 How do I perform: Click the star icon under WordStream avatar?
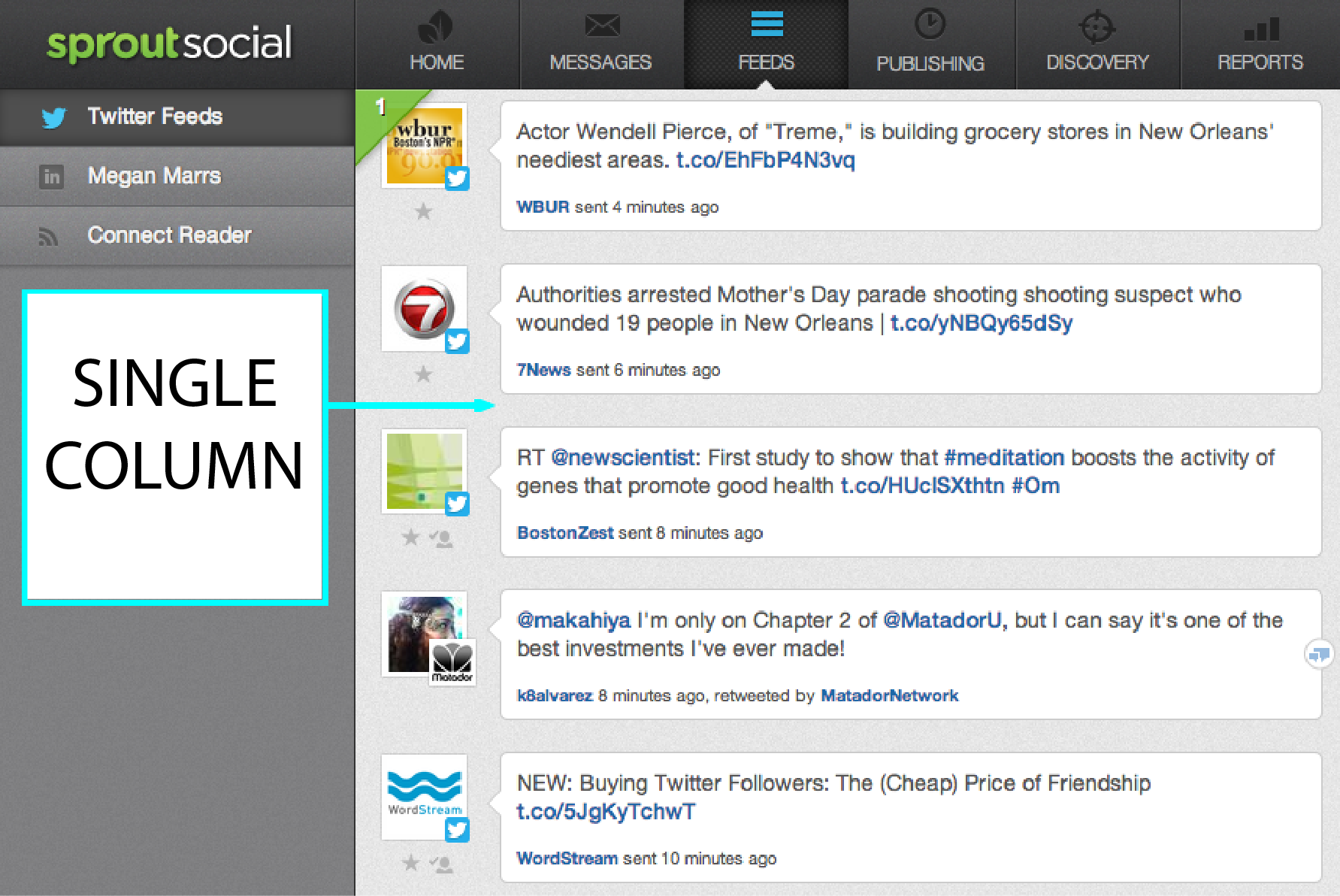[x=410, y=863]
